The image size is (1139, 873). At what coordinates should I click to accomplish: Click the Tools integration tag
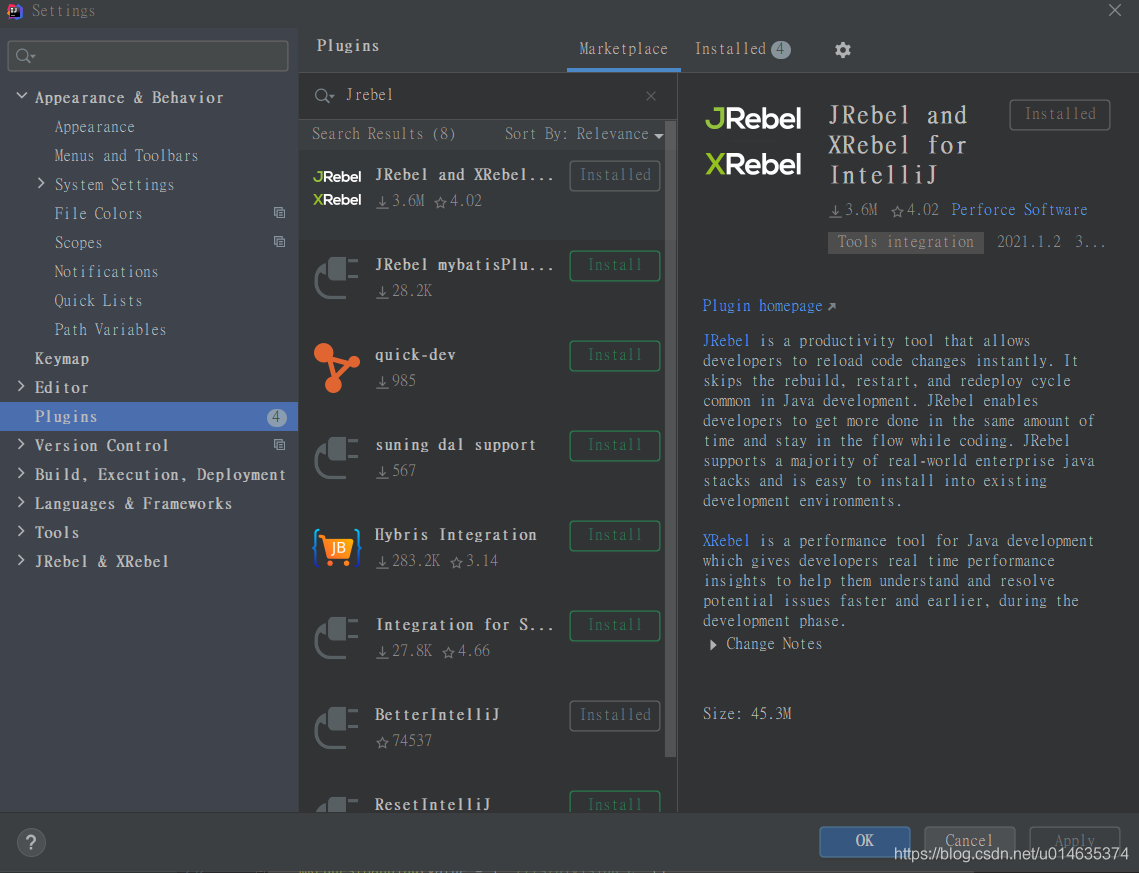pos(906,243)
